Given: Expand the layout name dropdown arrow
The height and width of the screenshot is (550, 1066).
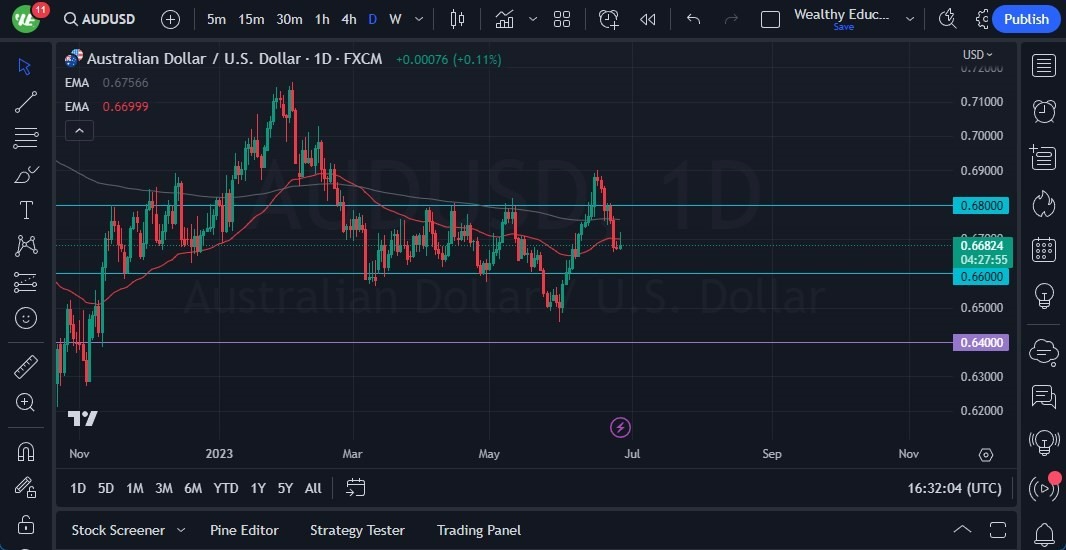Looking at the screenshot, I should tap(910, 20).
